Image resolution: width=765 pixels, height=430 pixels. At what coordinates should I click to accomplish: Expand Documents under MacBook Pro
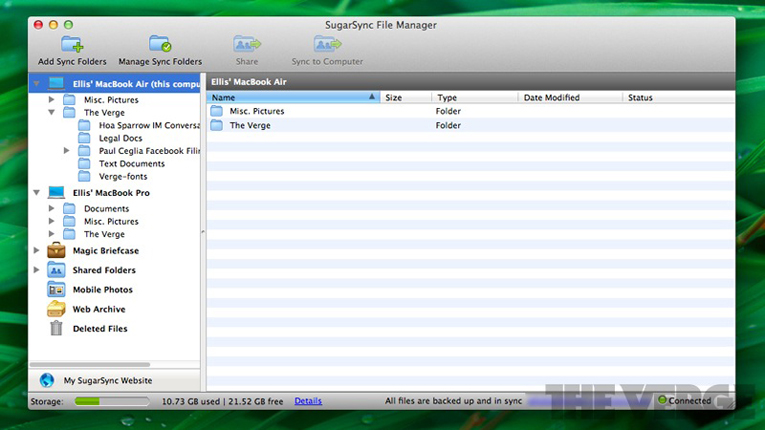coord(51,208)
